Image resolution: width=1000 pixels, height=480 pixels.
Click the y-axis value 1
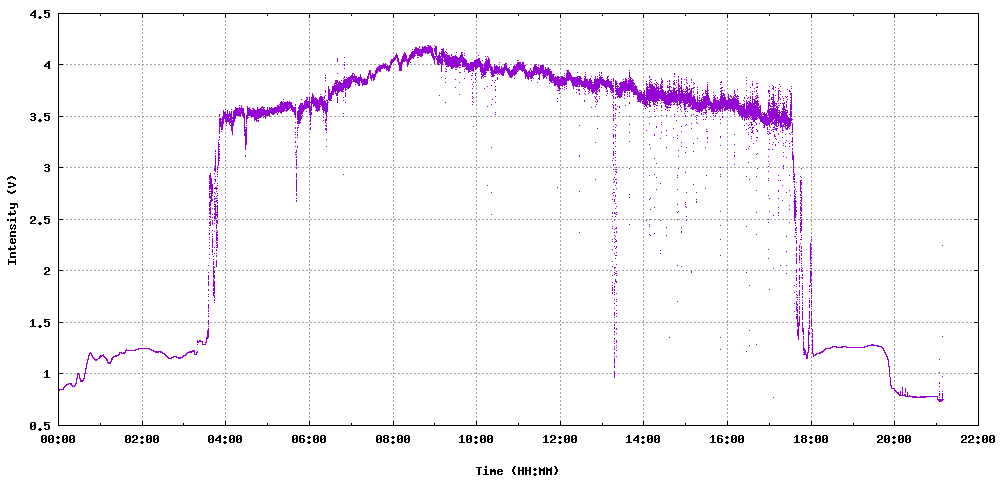47,374
